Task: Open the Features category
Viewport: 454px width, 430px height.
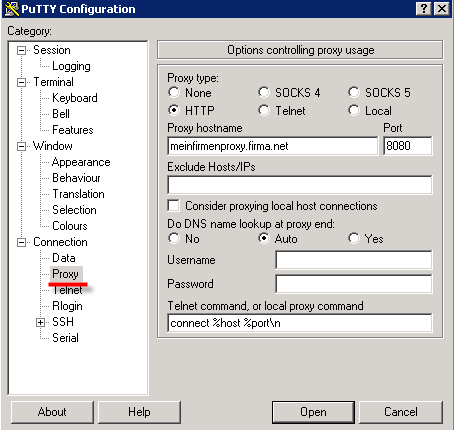Action: tap(73, 130)
